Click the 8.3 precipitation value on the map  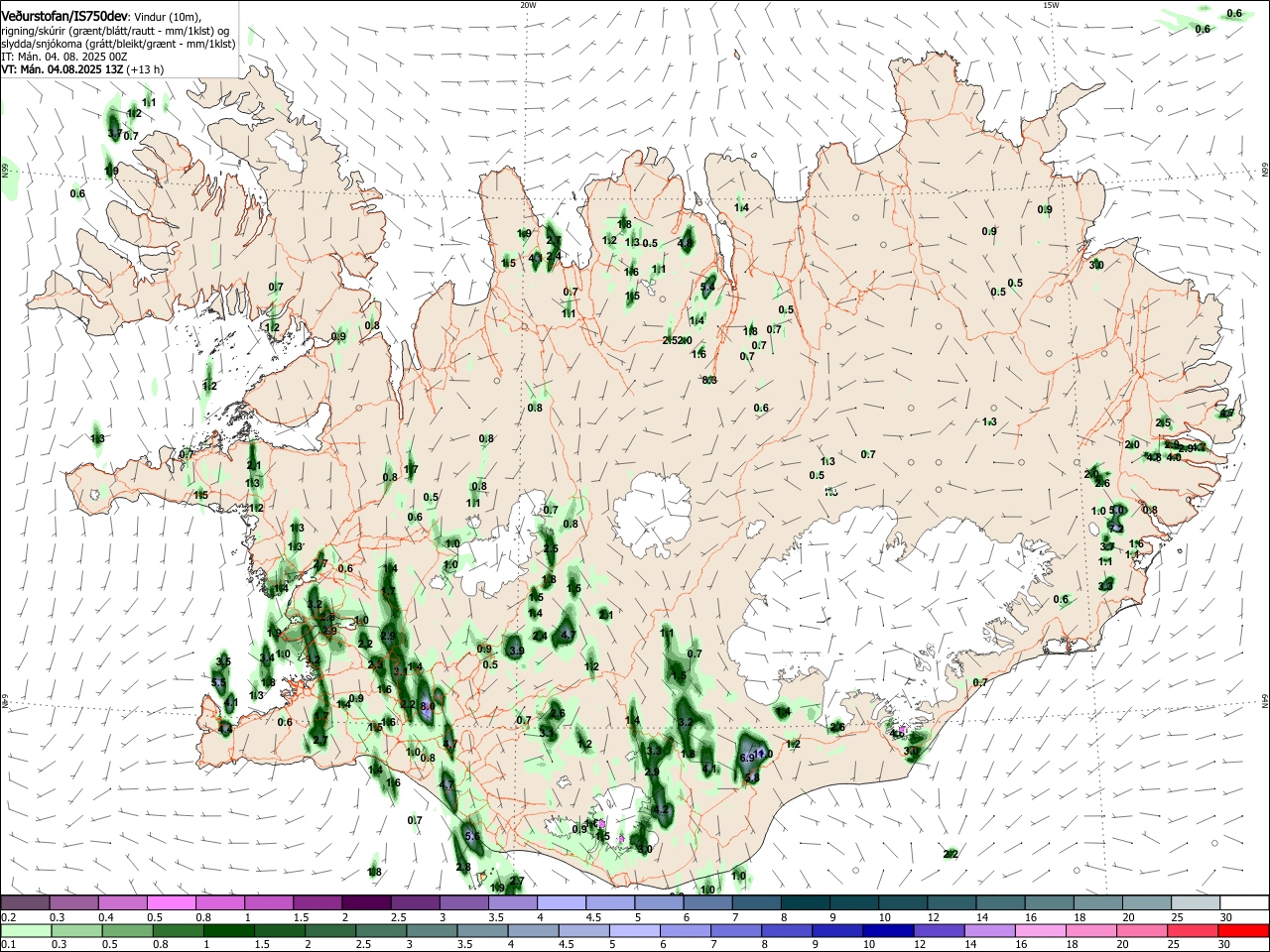click(709, 380)
